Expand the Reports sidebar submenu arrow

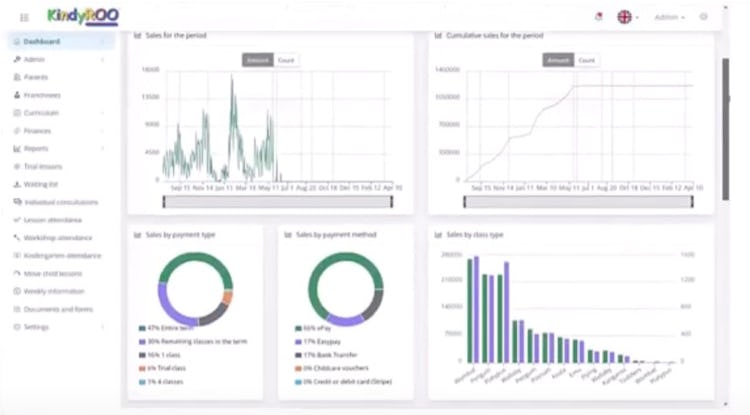click(102, 149)
